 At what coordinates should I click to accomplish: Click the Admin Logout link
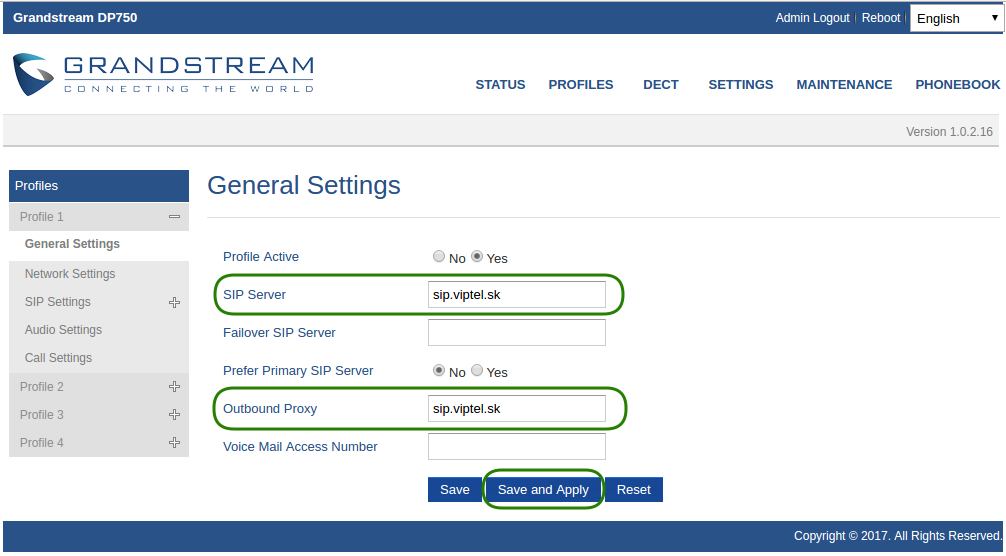[x=812, y=18]
